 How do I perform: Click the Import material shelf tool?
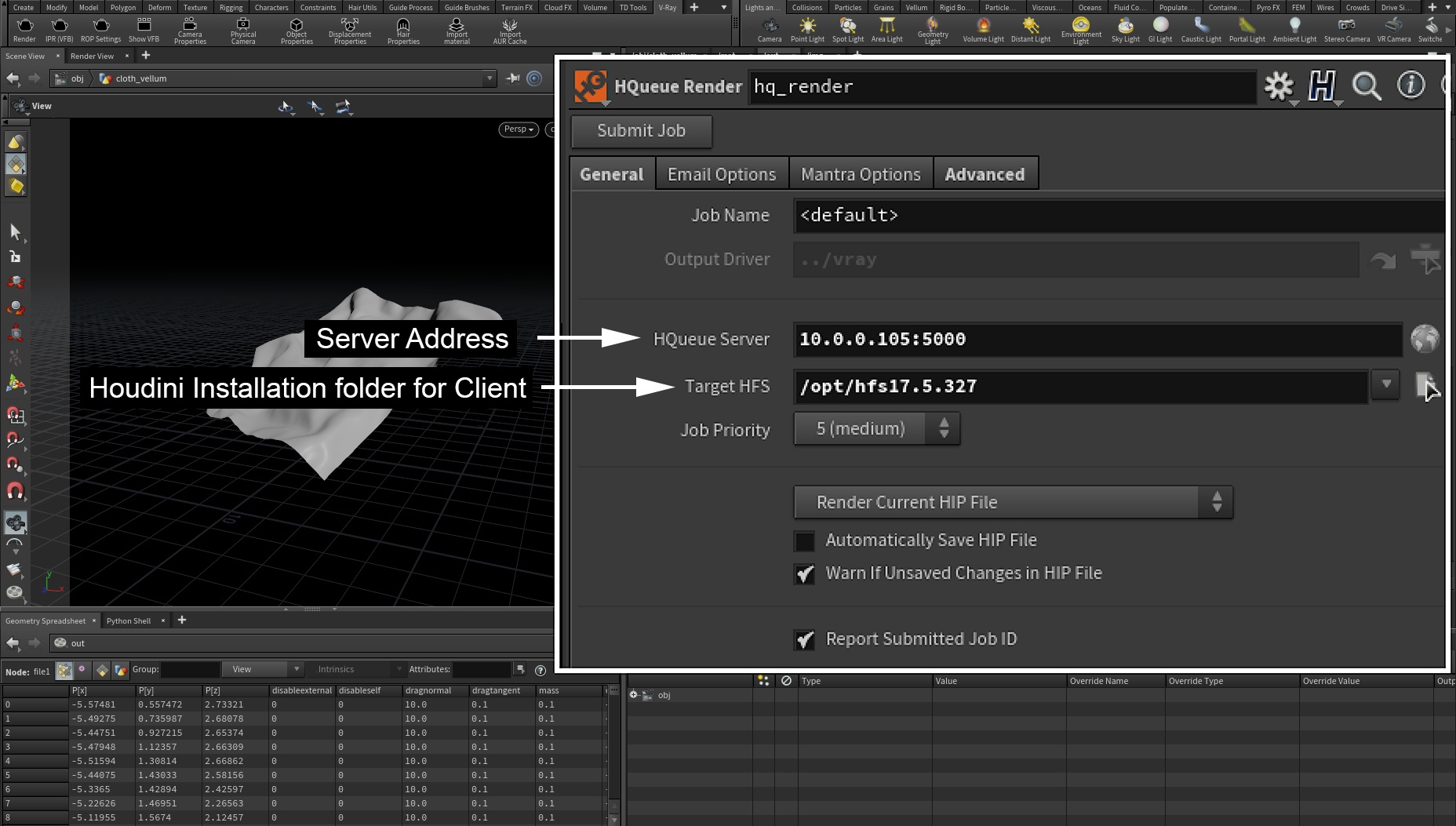pos(457,31)
